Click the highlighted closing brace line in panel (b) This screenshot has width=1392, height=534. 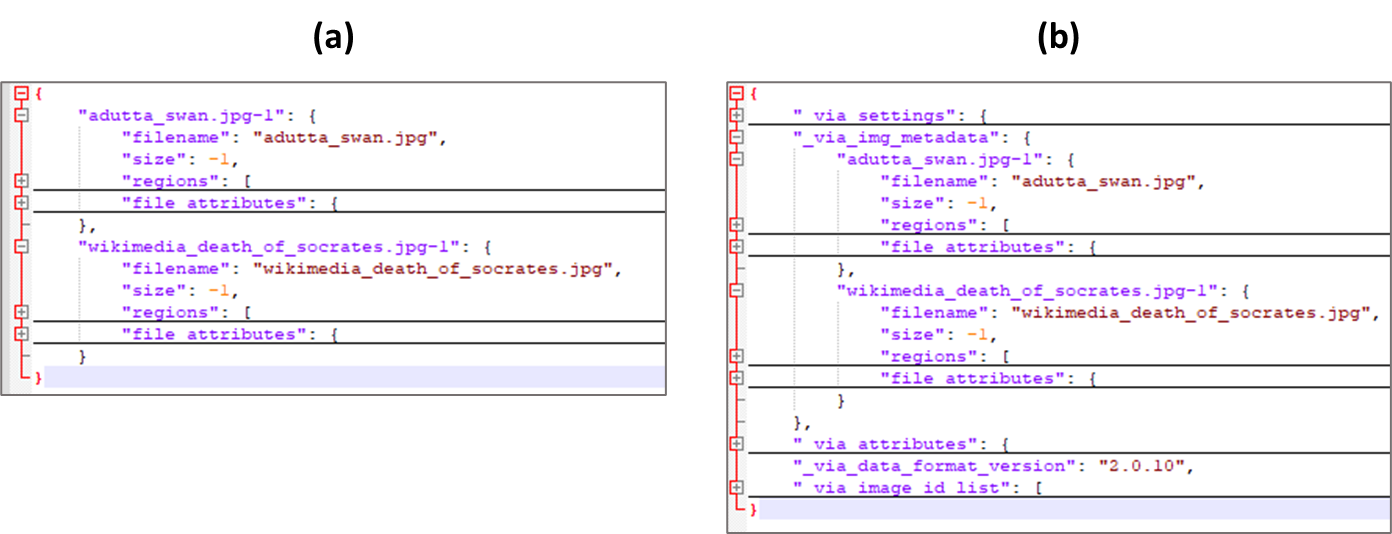click(x=1069, y=510)
